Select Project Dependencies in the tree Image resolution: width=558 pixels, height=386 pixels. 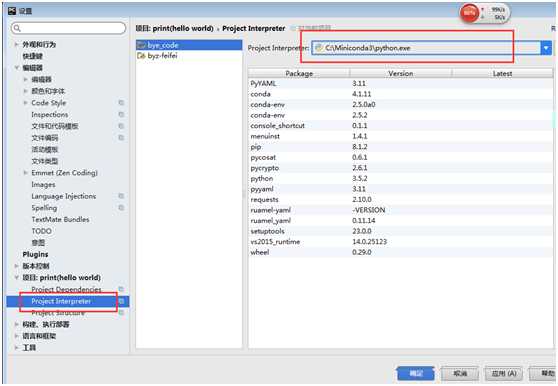[66, 289]
